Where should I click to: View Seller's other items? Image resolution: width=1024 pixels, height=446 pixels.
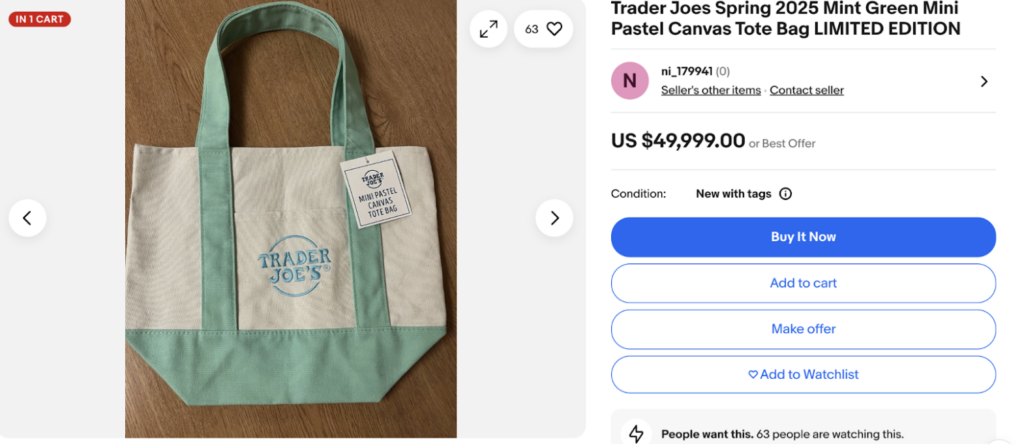click(711, 90)
